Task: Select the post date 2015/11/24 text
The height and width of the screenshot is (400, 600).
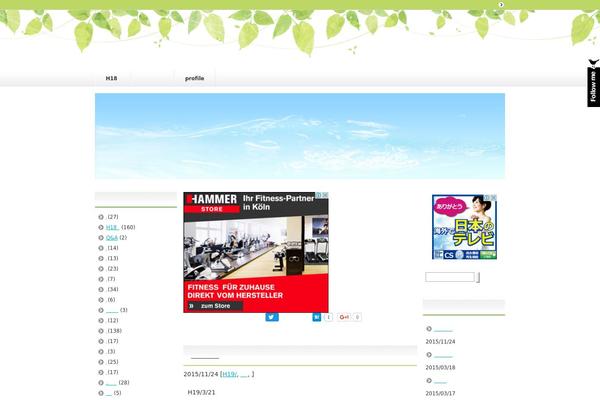Action: tap(201, 374)
